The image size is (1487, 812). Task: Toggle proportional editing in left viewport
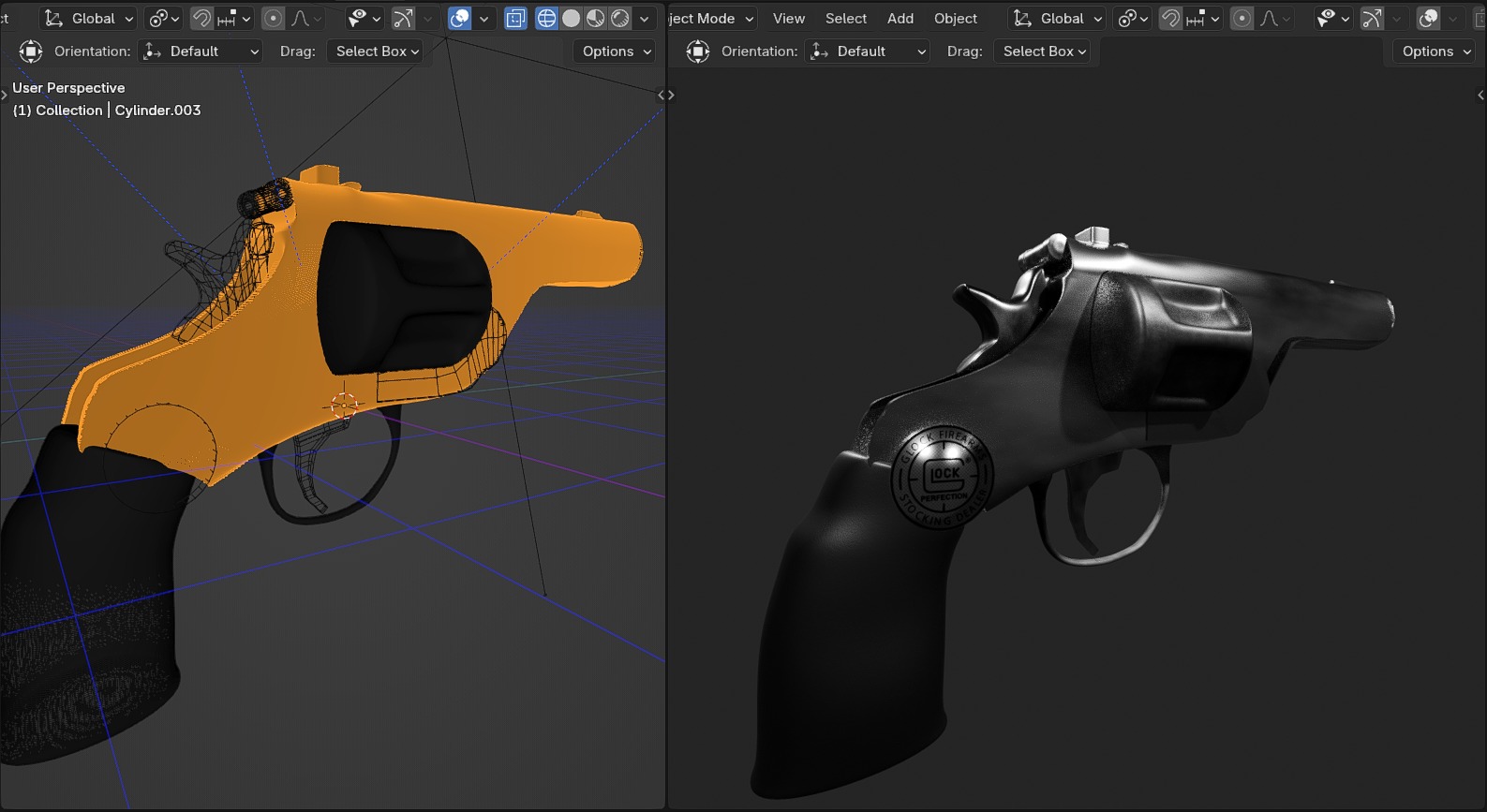click(273, 19)
